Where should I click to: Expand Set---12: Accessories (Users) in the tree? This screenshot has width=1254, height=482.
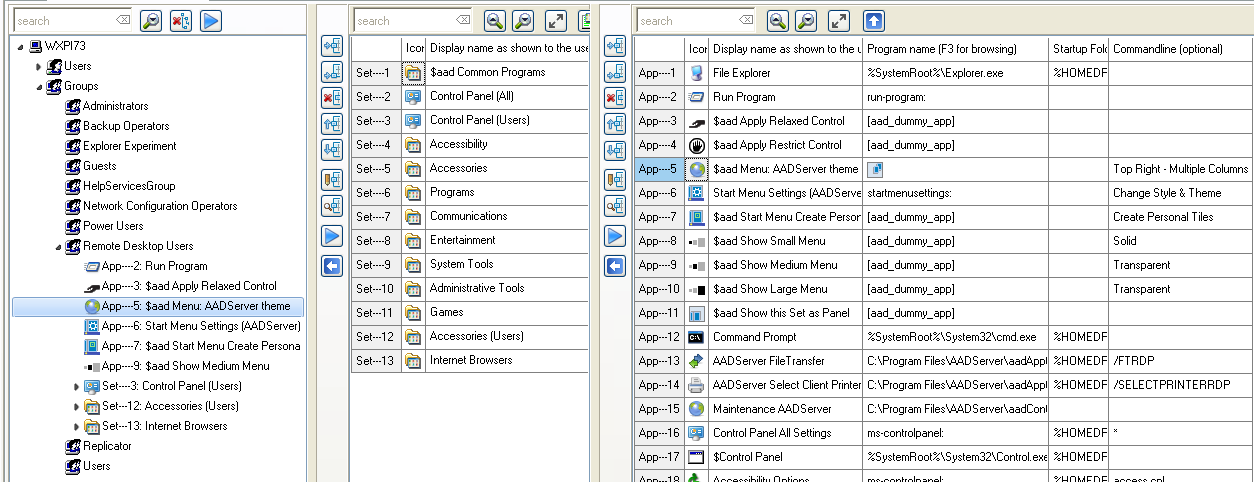pyautogui.click(x=77, y=406)
